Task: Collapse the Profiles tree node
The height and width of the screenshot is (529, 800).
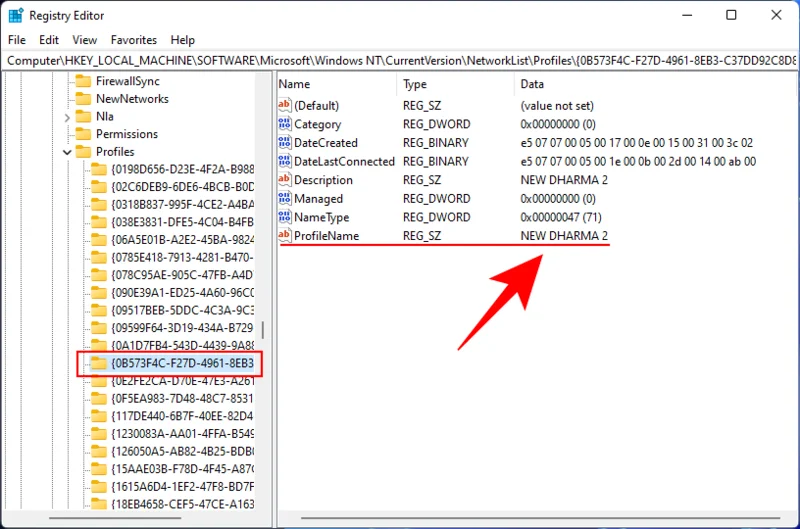Action: click(67, 152)
